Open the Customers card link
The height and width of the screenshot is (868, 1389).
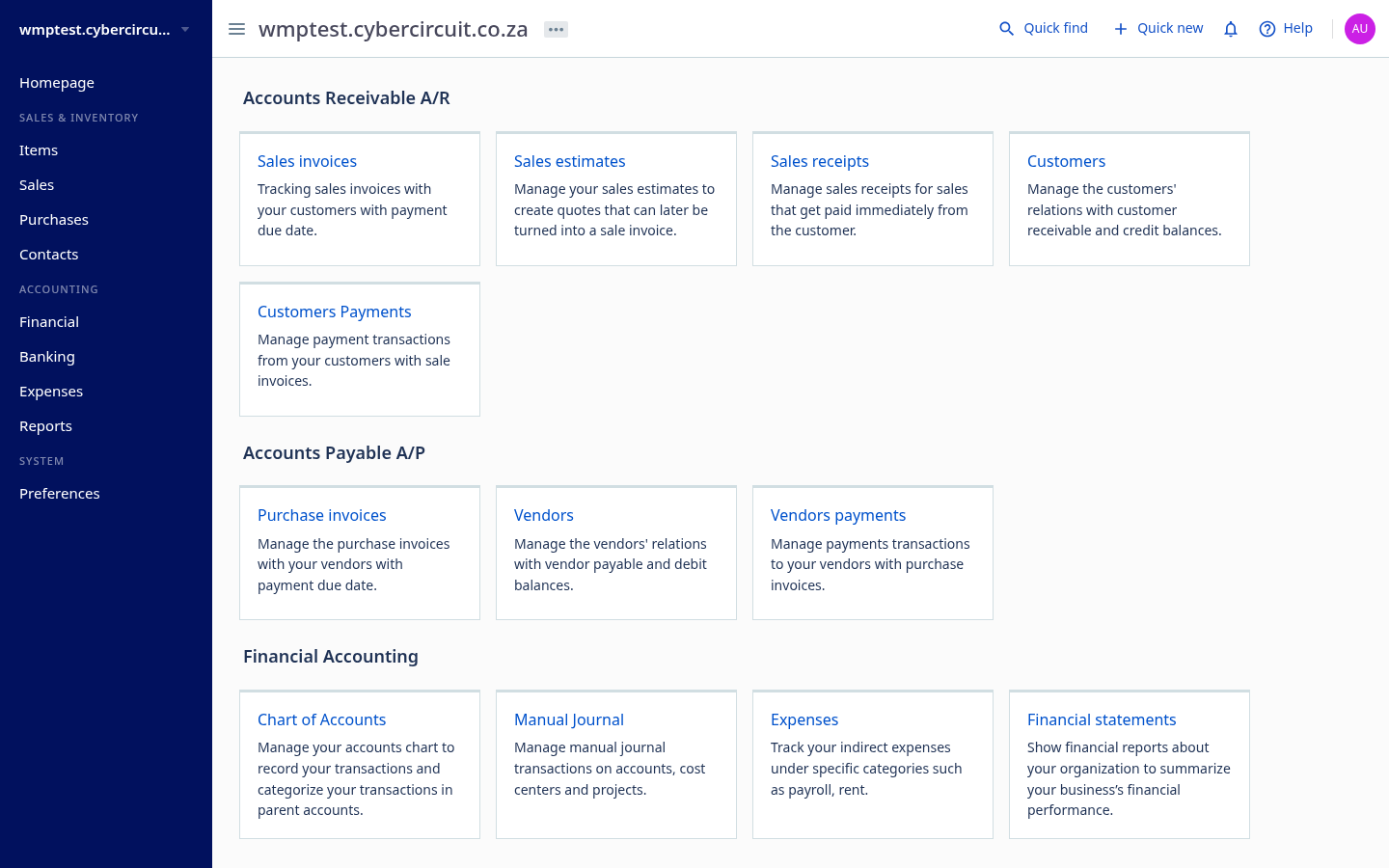[1066, 161]
